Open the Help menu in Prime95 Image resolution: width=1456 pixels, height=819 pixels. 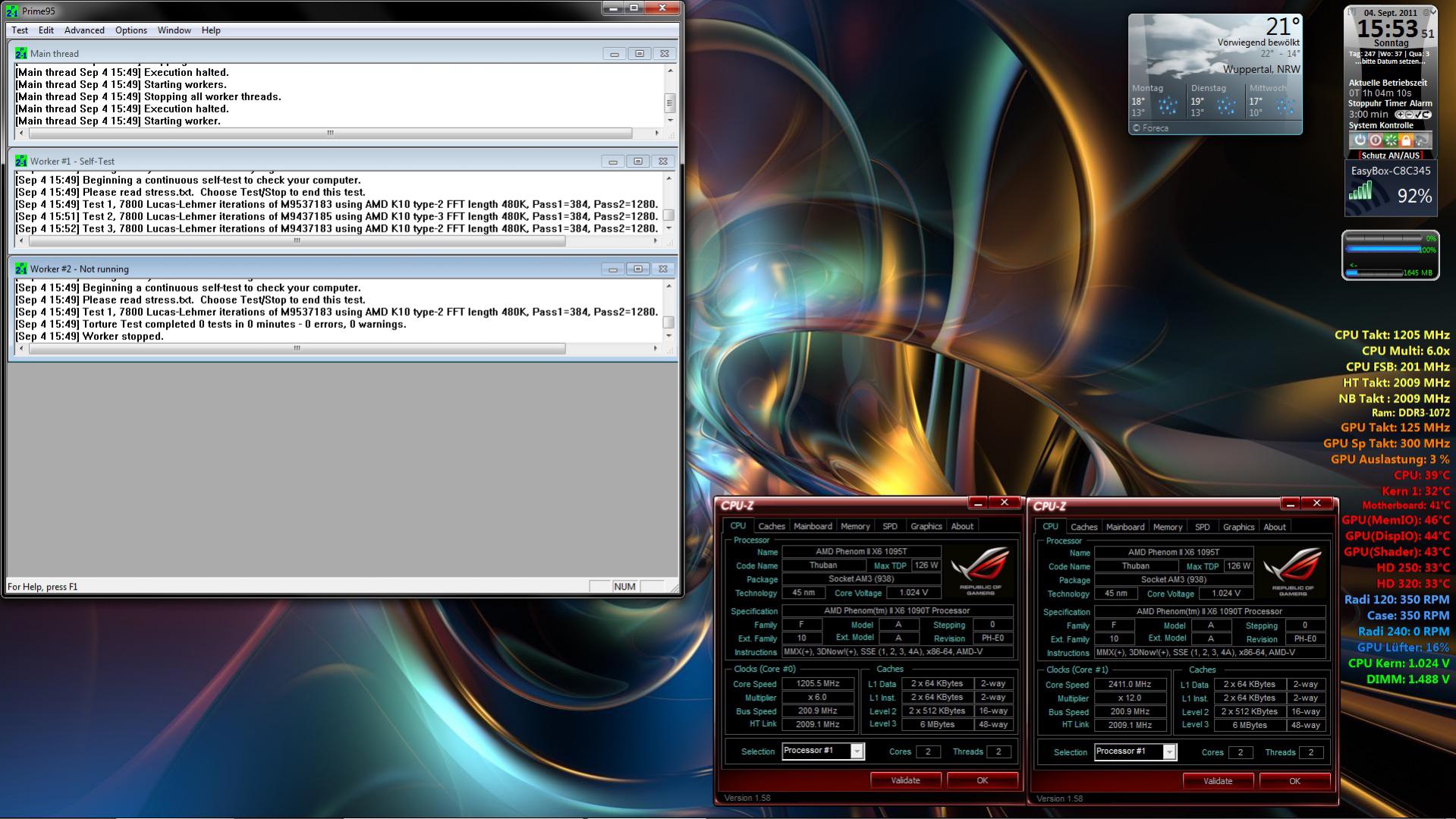pos(211,30)
